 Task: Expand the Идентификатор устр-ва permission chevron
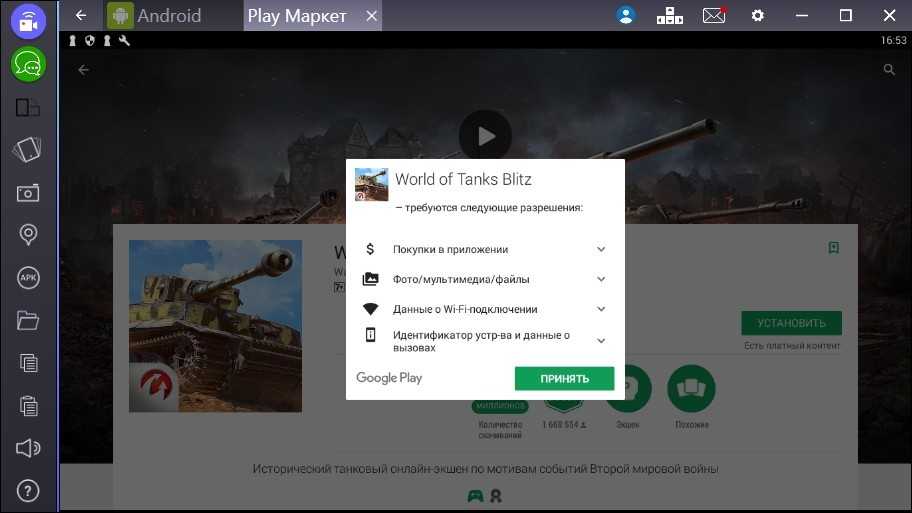[601, 341]
